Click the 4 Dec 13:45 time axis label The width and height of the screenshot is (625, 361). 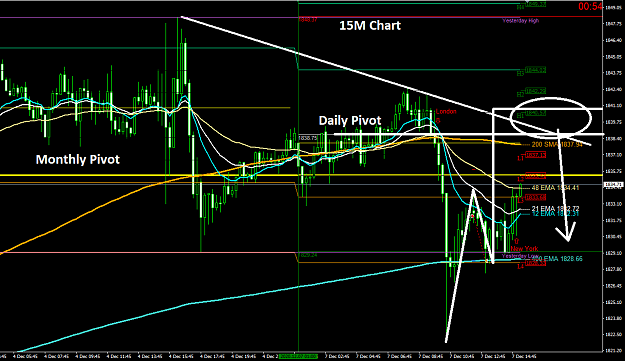150,356
